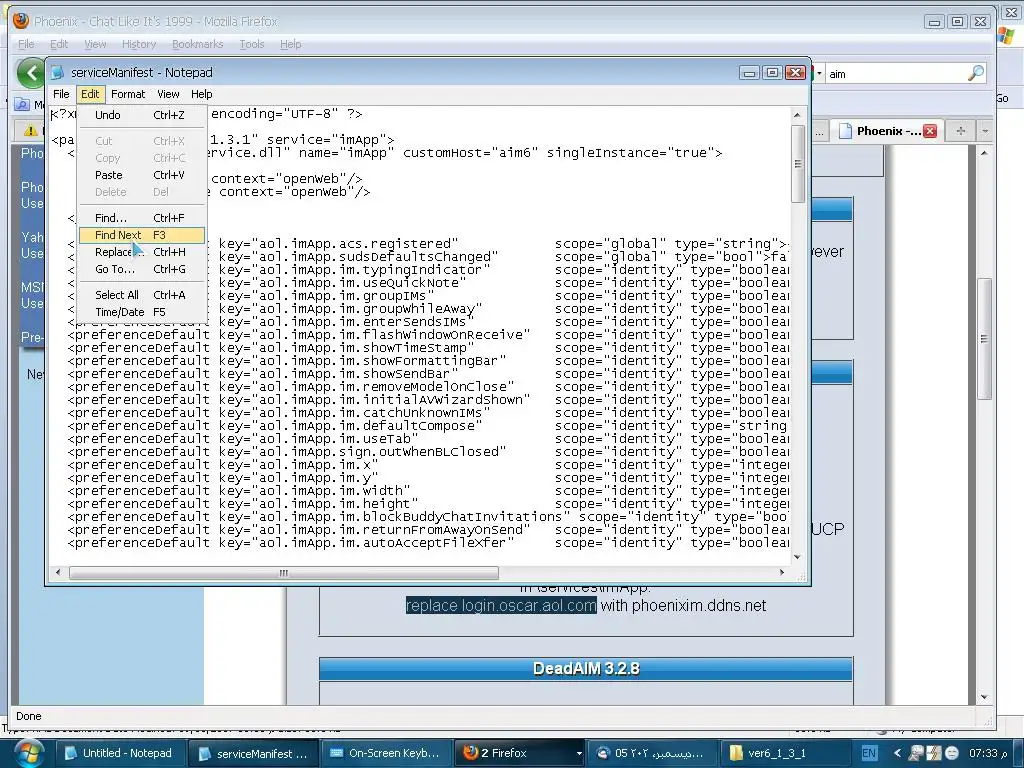Click Notepad vertical scrollbar up arrow

pos(797,115)
